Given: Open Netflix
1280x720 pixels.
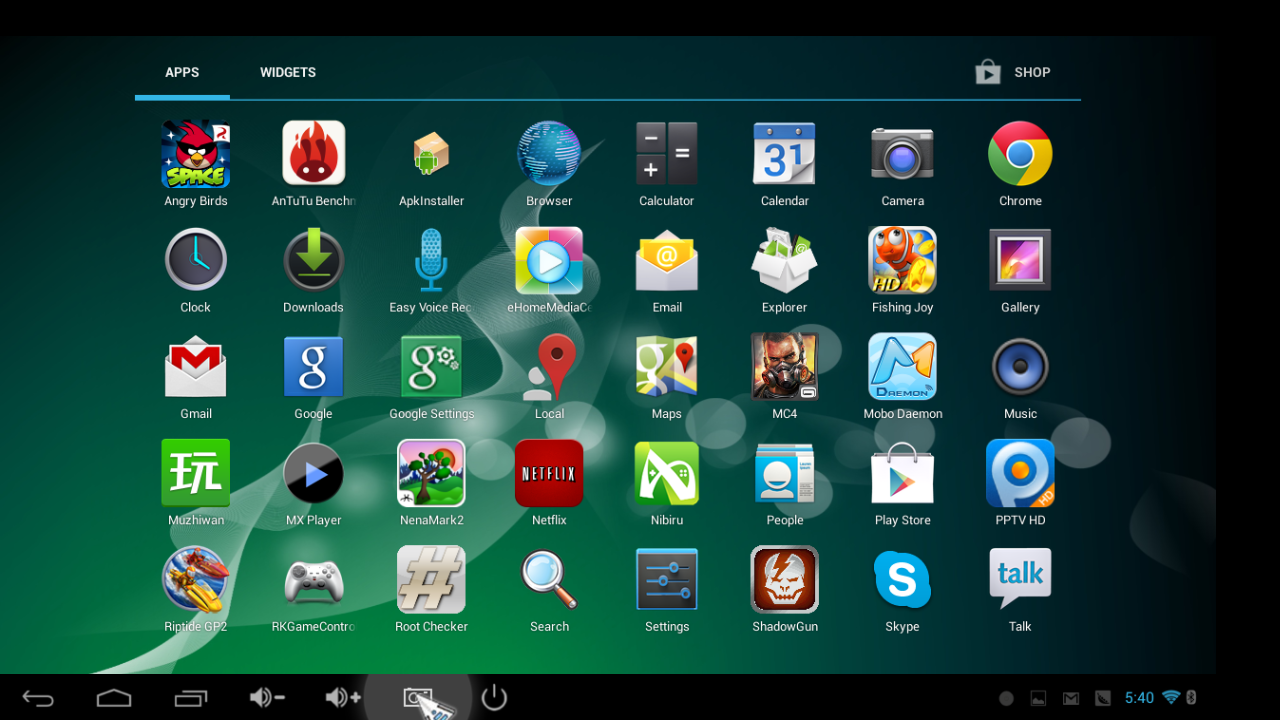Looking at the screenshot, I should (x=549, y=473).
